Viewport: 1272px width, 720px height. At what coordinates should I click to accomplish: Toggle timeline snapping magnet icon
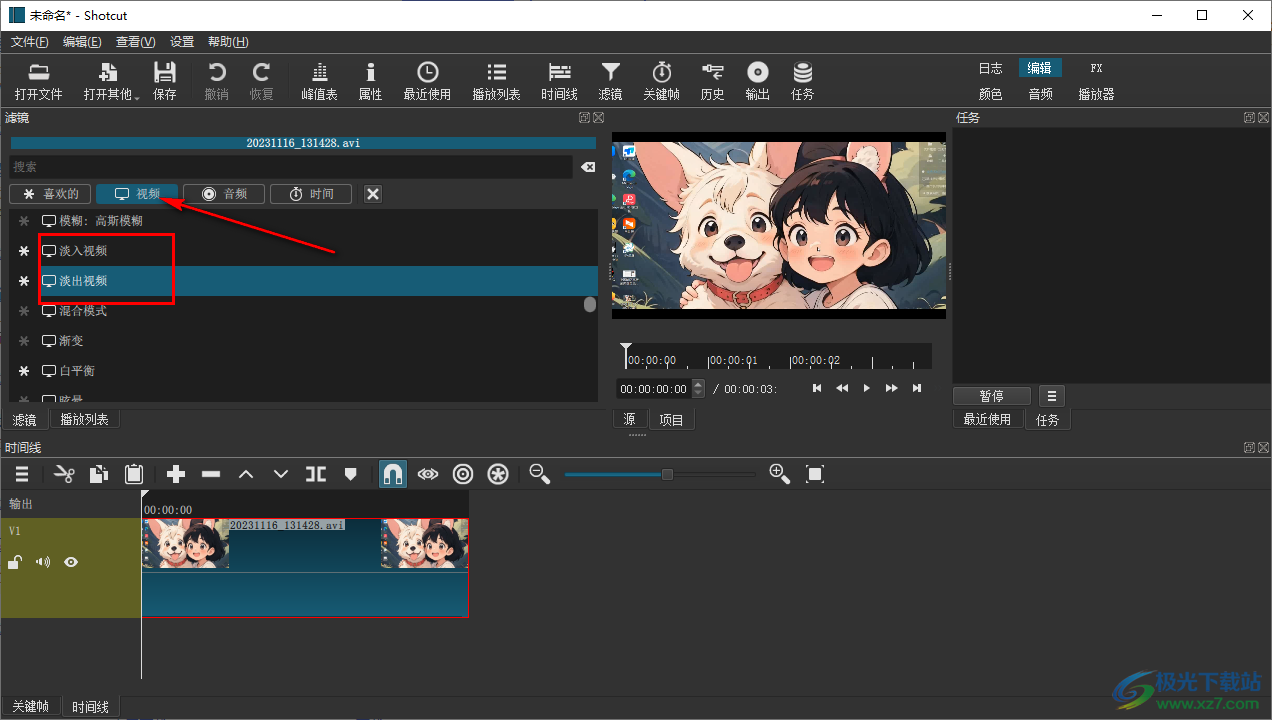pyautogui.click(x=393, y=474)
